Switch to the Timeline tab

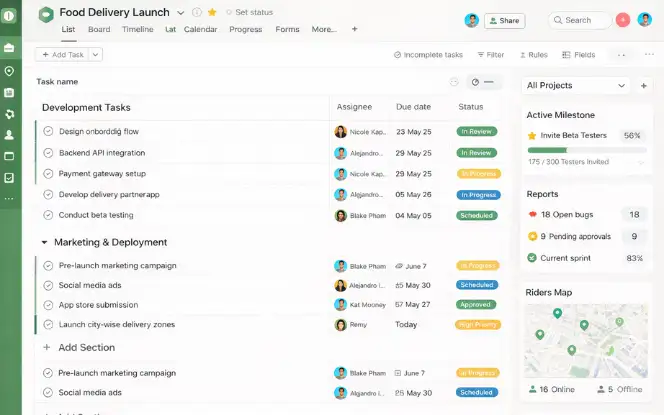tap(138, 29)
